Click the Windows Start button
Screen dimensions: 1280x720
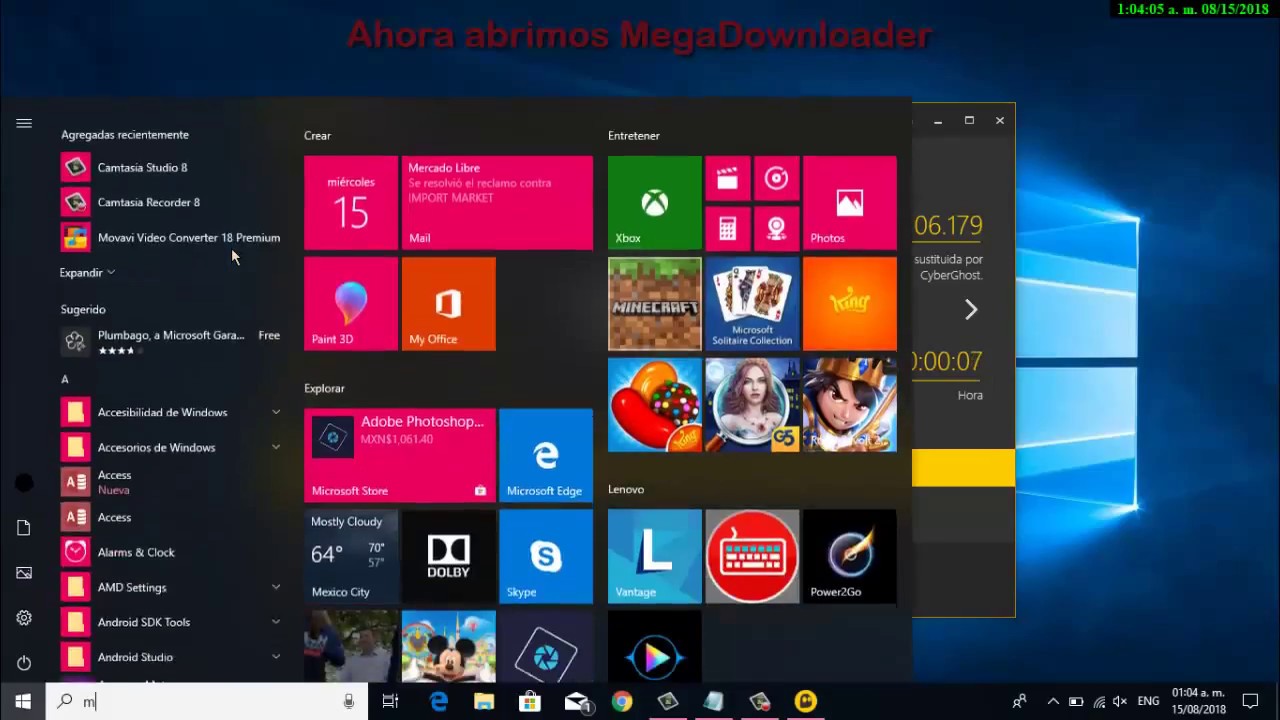[23, 701]
